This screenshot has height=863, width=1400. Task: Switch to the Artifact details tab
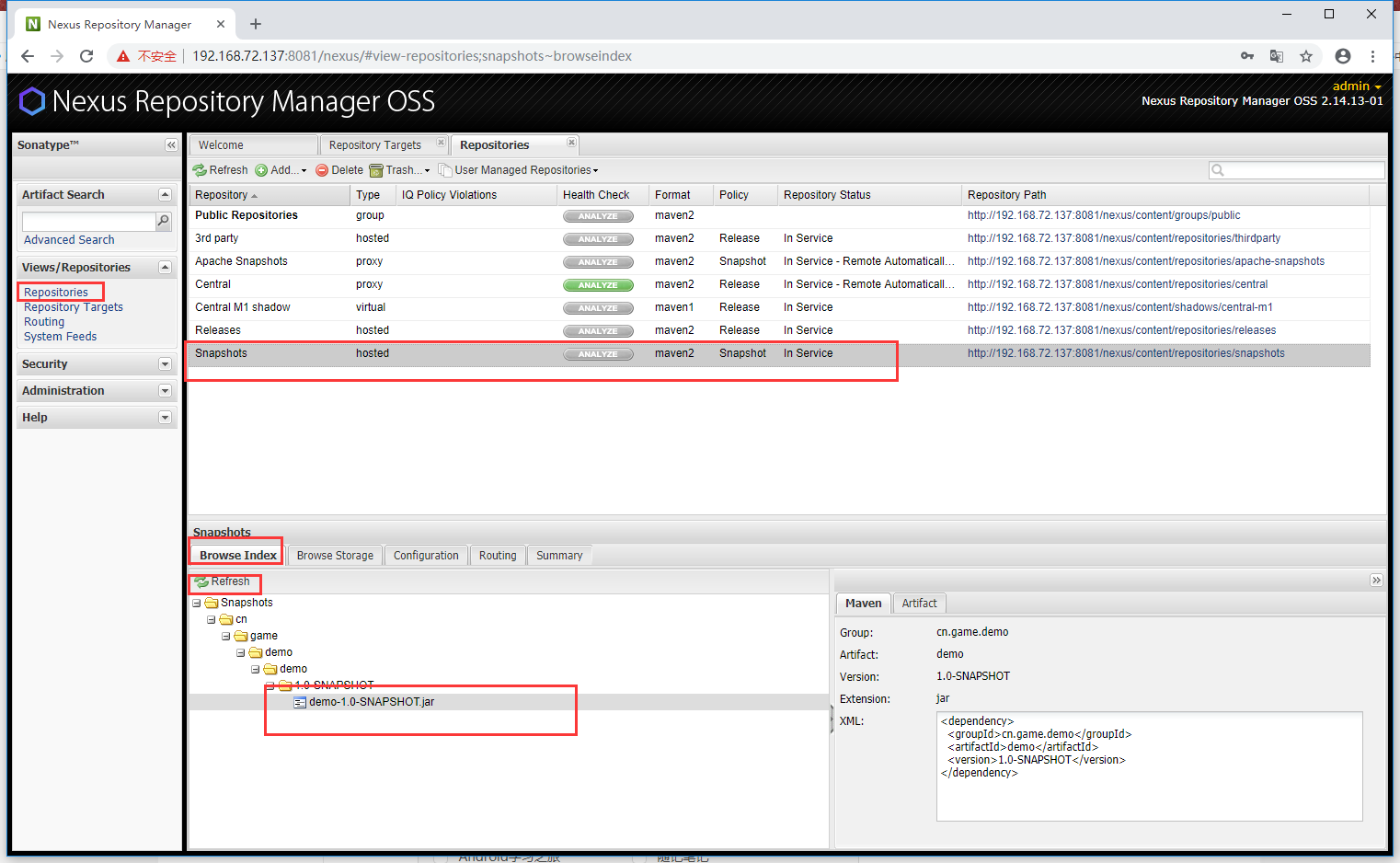click(x=919, y=604)
